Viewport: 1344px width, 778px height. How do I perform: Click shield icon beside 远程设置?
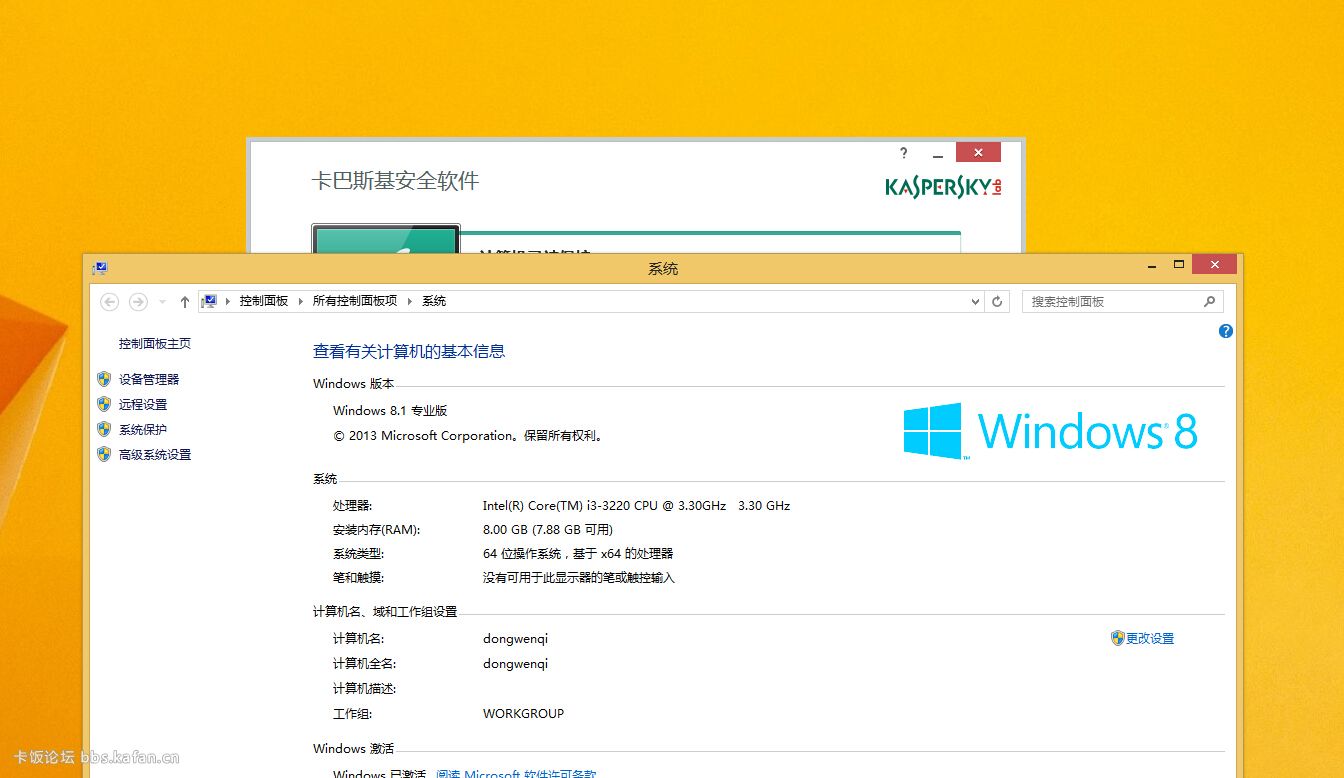[x=104, y=404]
